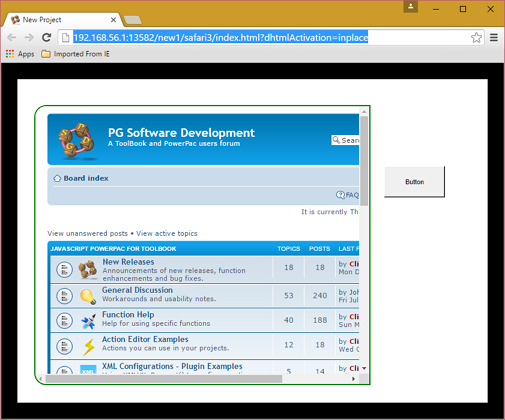Click the New Releases read-status icon
This screenshot has width=505, height=420.
[x=64, y=269]
